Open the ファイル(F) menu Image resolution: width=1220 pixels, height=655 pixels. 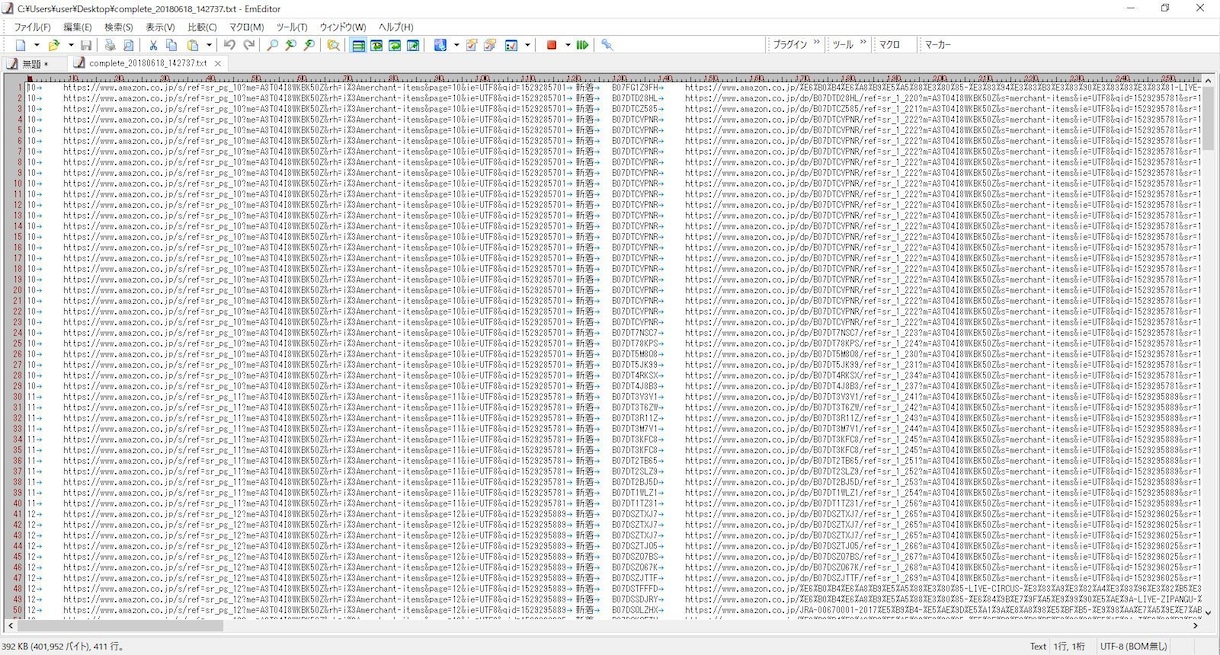click(x=32, y=27)
